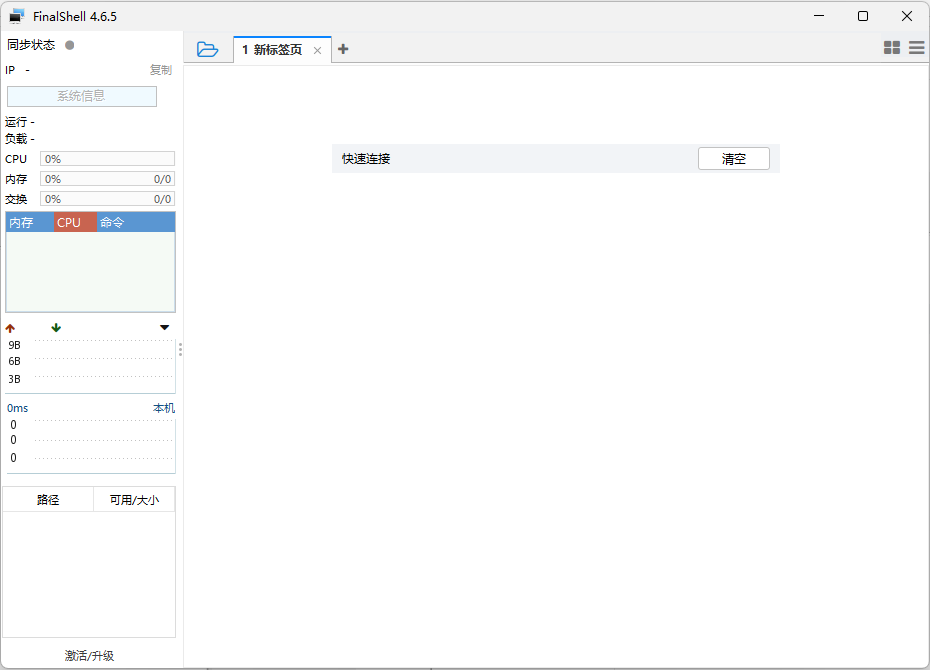Close the 新标签页 tab
The image size is (930, 670).
click(x=317, y=50)
